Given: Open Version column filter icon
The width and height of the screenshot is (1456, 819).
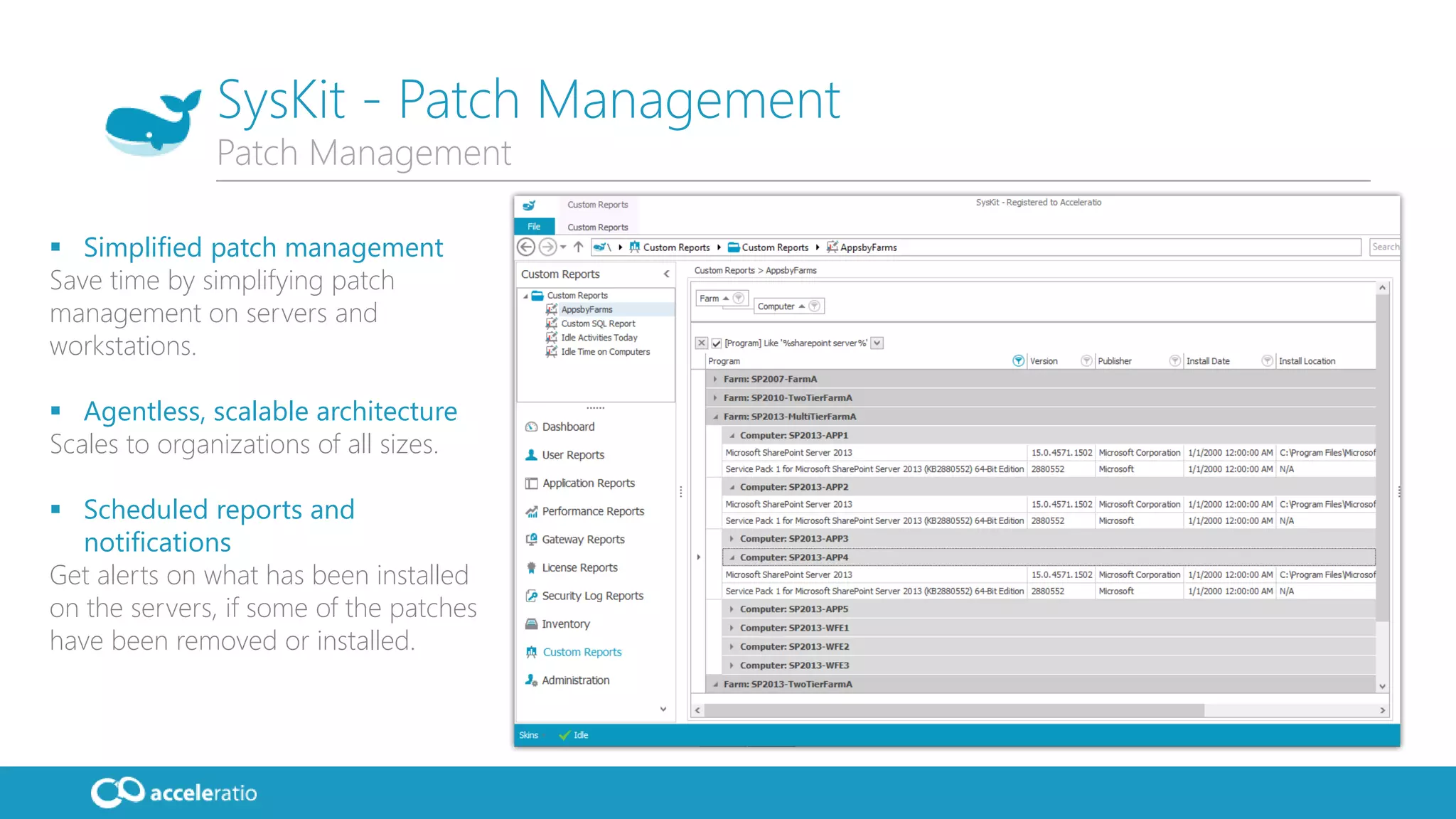Looking at the screenshot, I should 1086,360.
